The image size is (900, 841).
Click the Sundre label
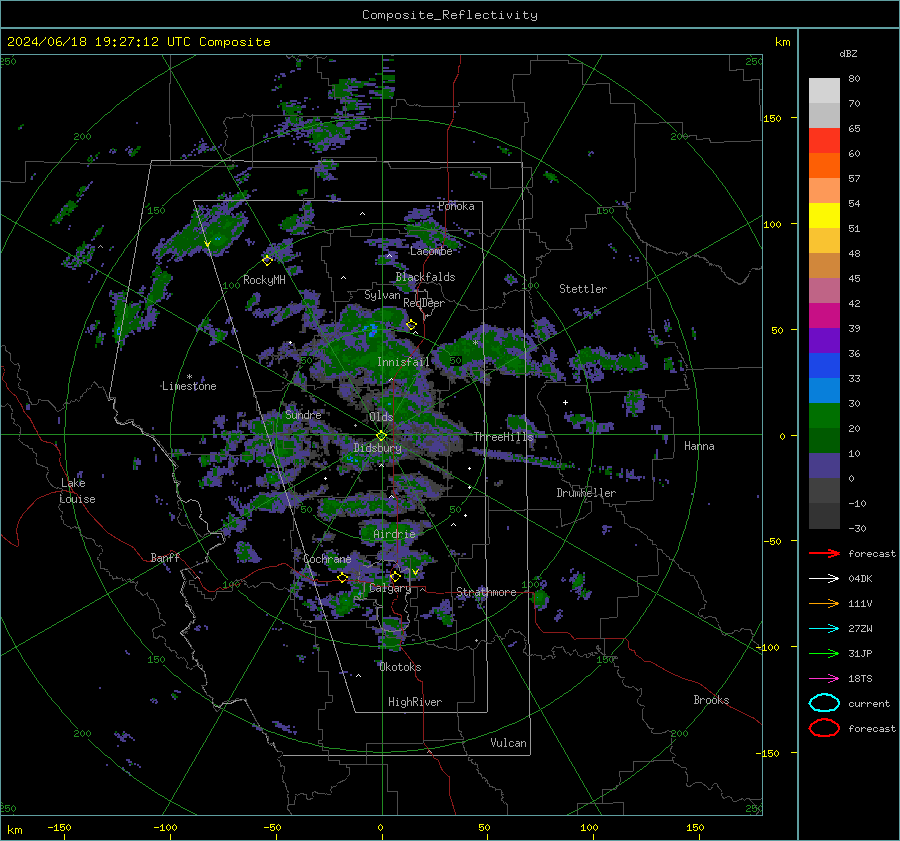pos(303,414)
